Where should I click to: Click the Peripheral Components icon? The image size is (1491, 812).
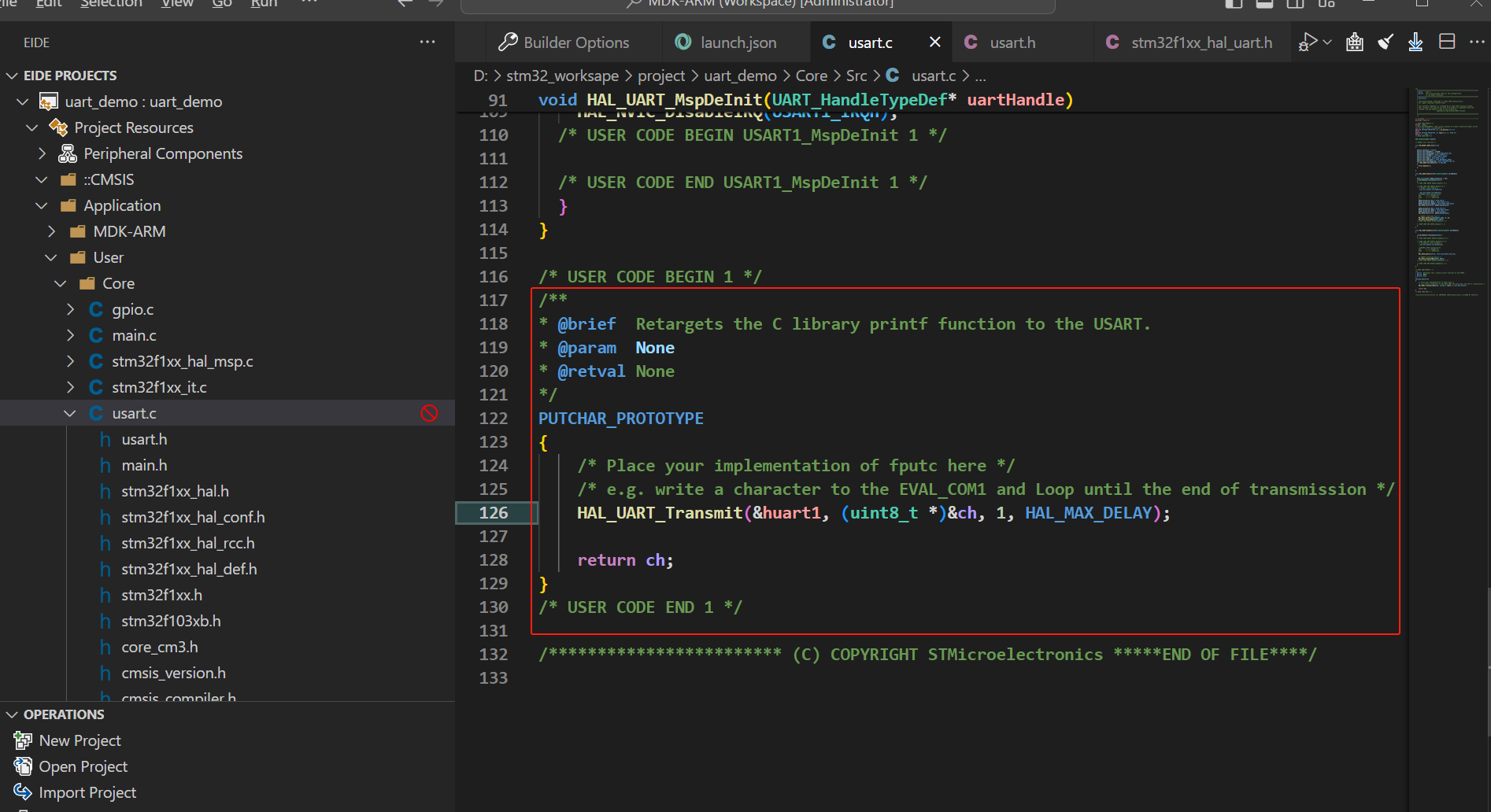(x=68, y=153)
